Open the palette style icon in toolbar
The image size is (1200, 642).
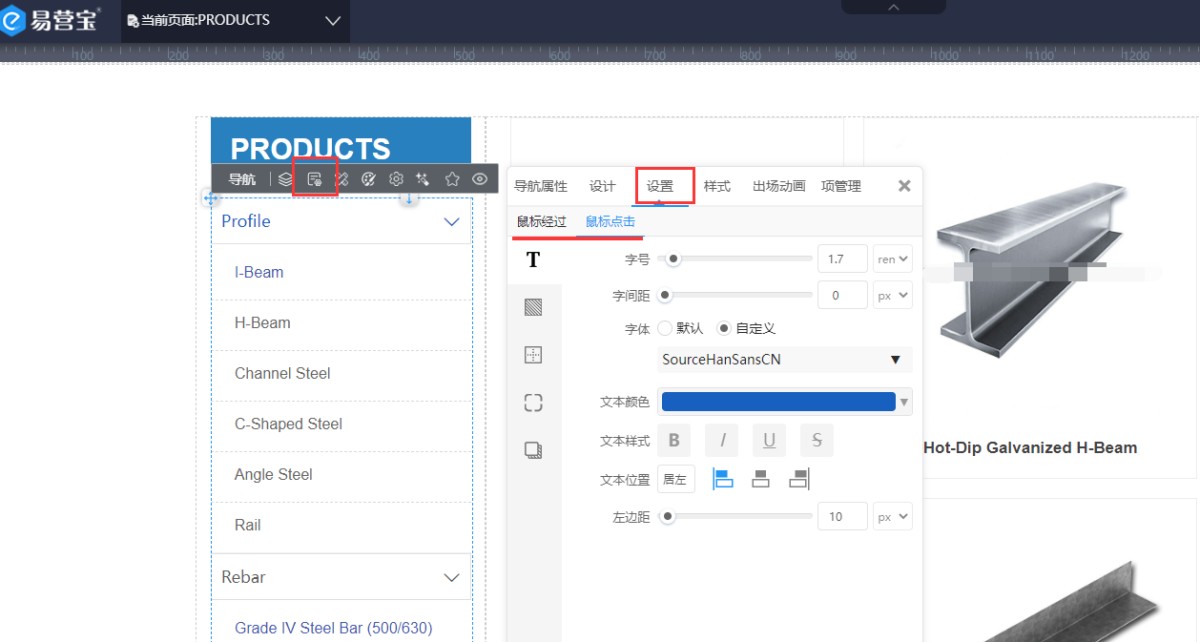(368, 179)
